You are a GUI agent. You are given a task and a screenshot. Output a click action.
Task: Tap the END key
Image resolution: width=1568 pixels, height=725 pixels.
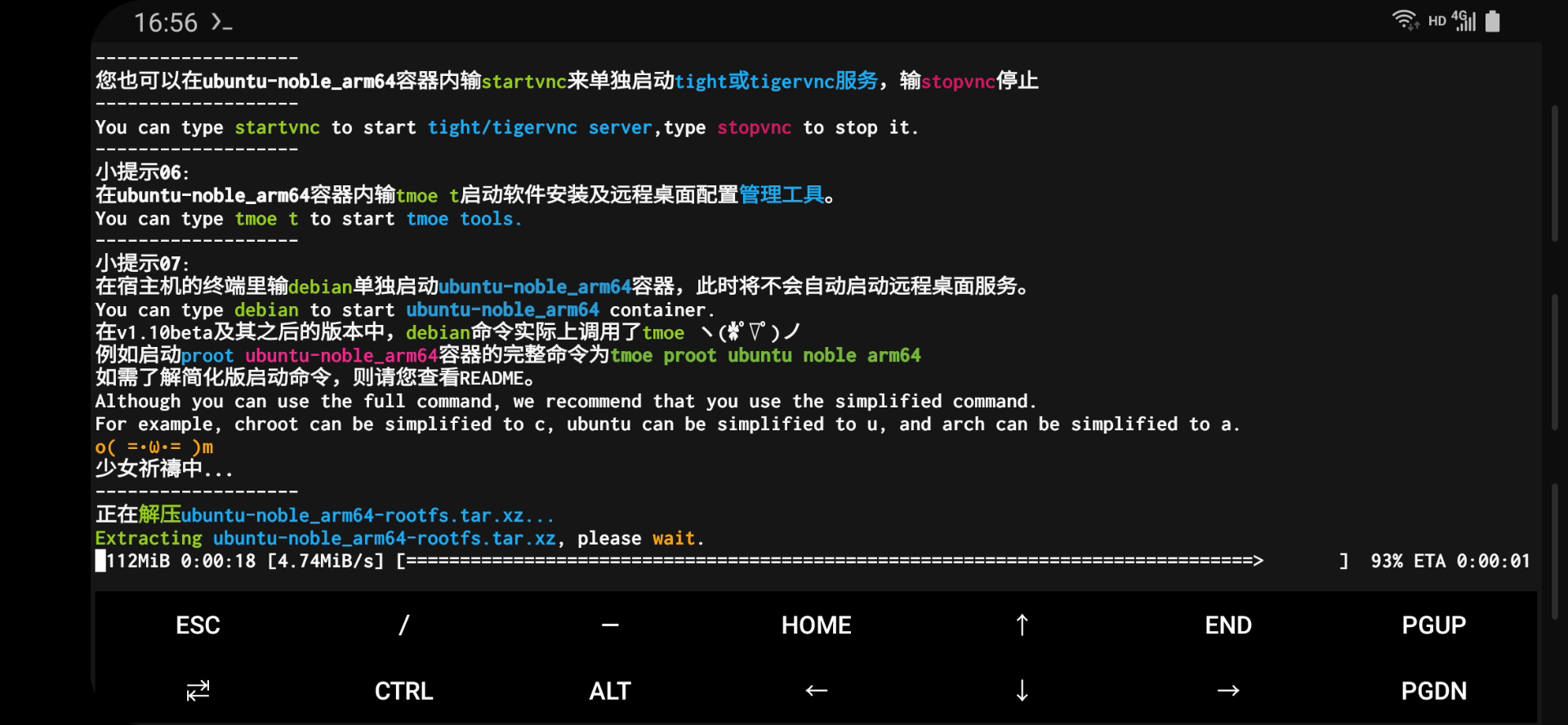(1227, 625)
